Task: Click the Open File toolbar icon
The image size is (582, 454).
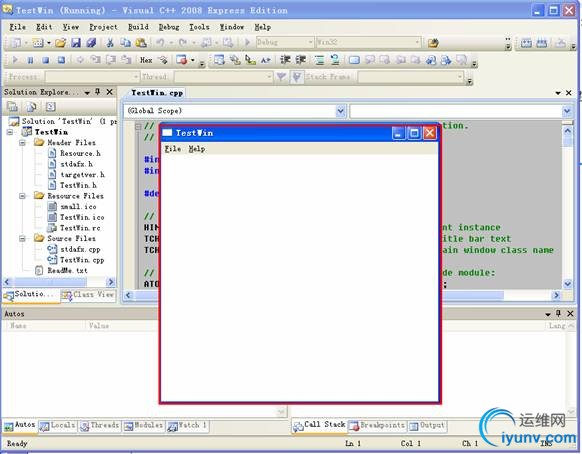Action: (x=61, y=43)
